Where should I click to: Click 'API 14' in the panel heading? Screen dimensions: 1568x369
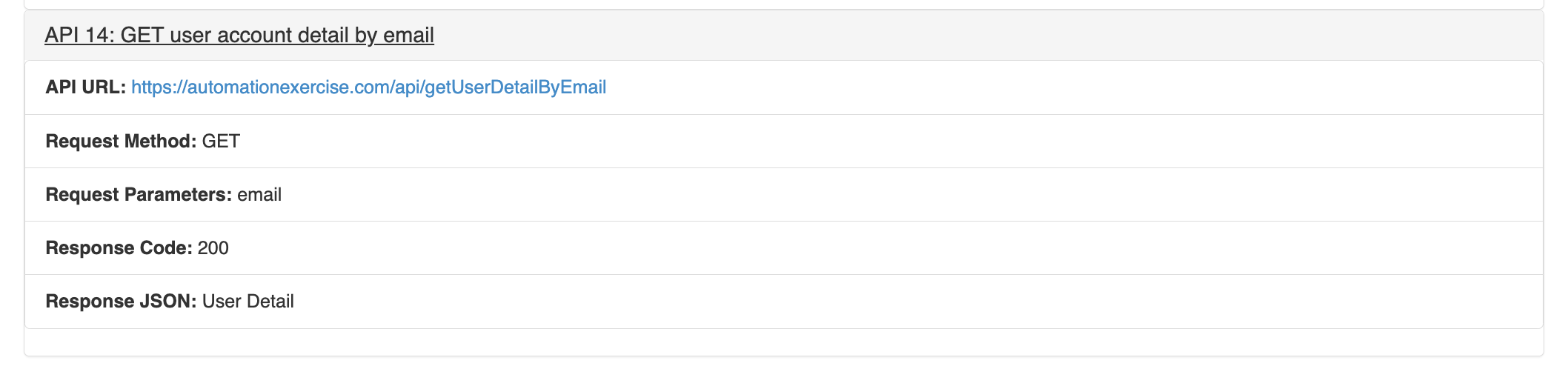pos(77,35)
